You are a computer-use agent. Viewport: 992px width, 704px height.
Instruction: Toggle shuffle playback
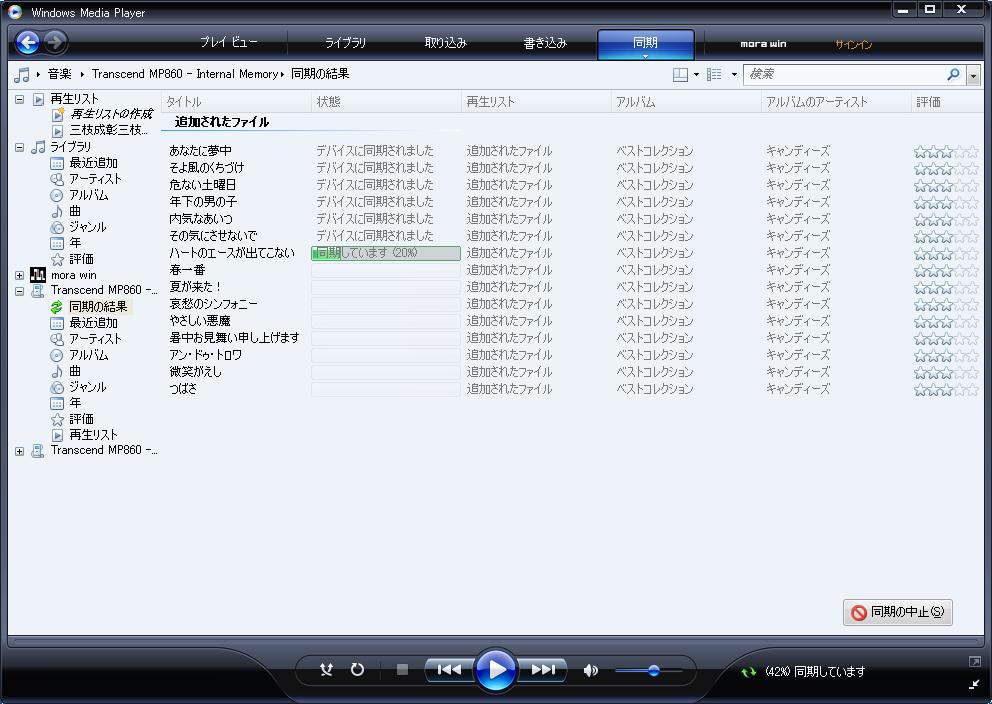pos(326,669)
